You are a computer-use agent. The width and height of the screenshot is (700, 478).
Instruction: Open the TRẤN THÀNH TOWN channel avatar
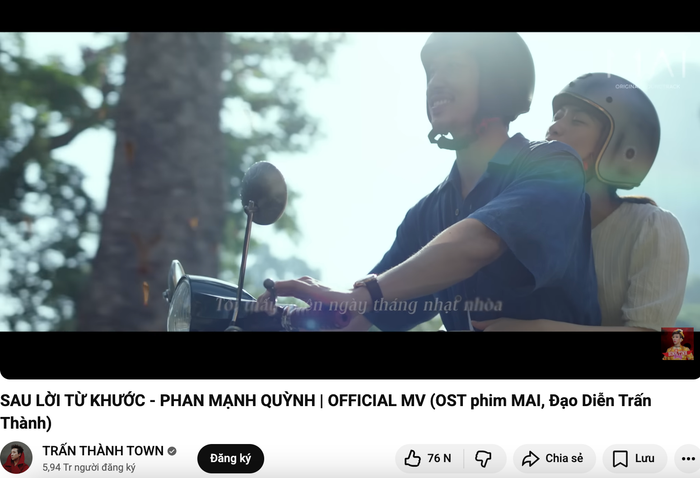pos(16,458)
